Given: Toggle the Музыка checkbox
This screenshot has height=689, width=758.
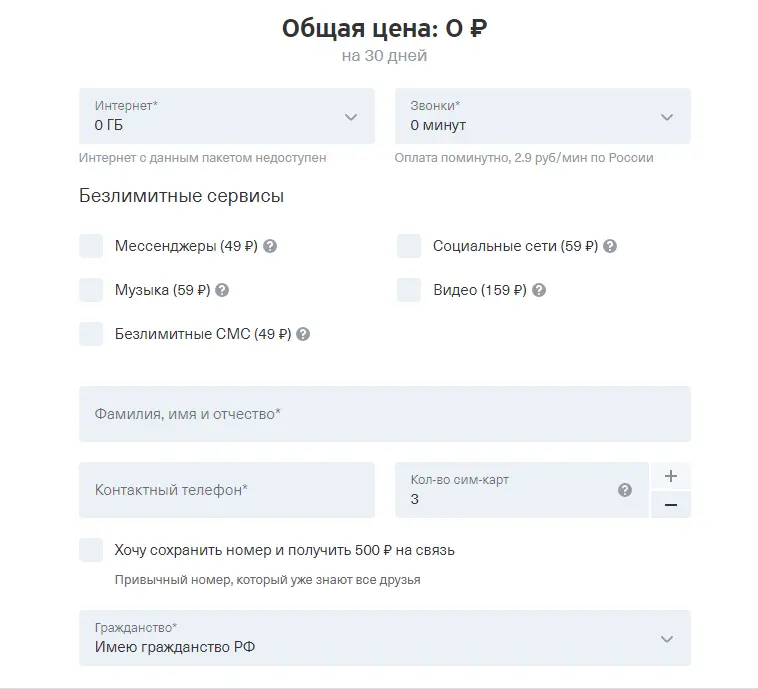Looking at the screenshot, I should [91, 290].
